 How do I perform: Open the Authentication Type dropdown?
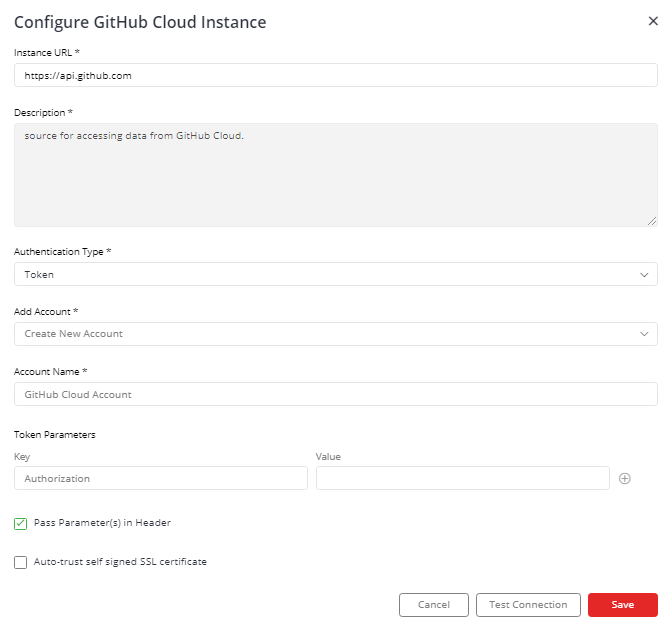pyautogui.click(x=335, y=274)
